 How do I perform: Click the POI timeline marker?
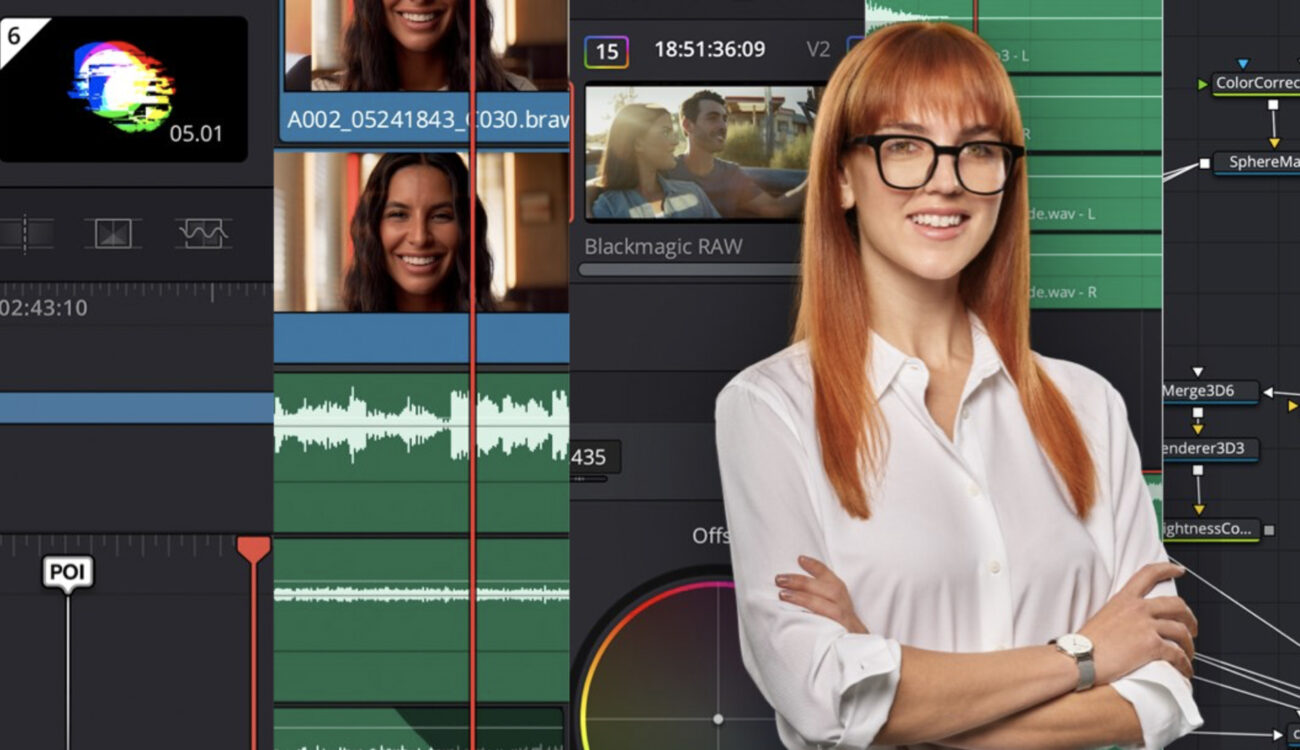(x=68, y=573)
